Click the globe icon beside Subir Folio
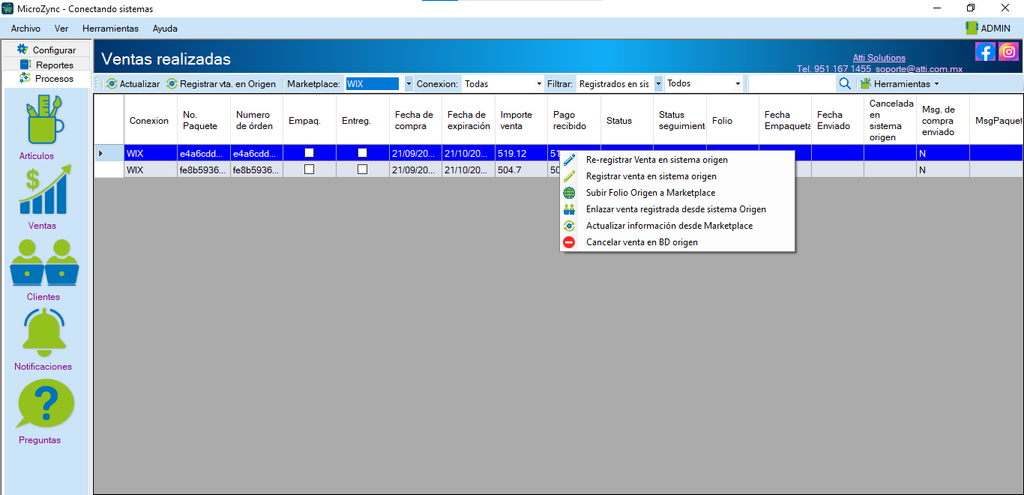Viewport: 1024px width, 495px height. [x=569, y=193]
